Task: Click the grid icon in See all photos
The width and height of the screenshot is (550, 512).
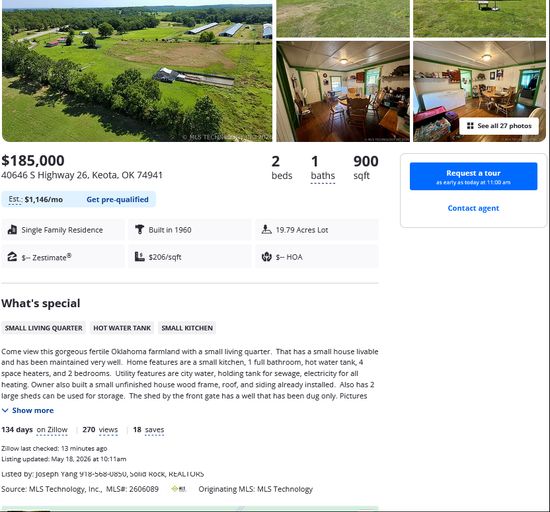Action: pos(470,126)
